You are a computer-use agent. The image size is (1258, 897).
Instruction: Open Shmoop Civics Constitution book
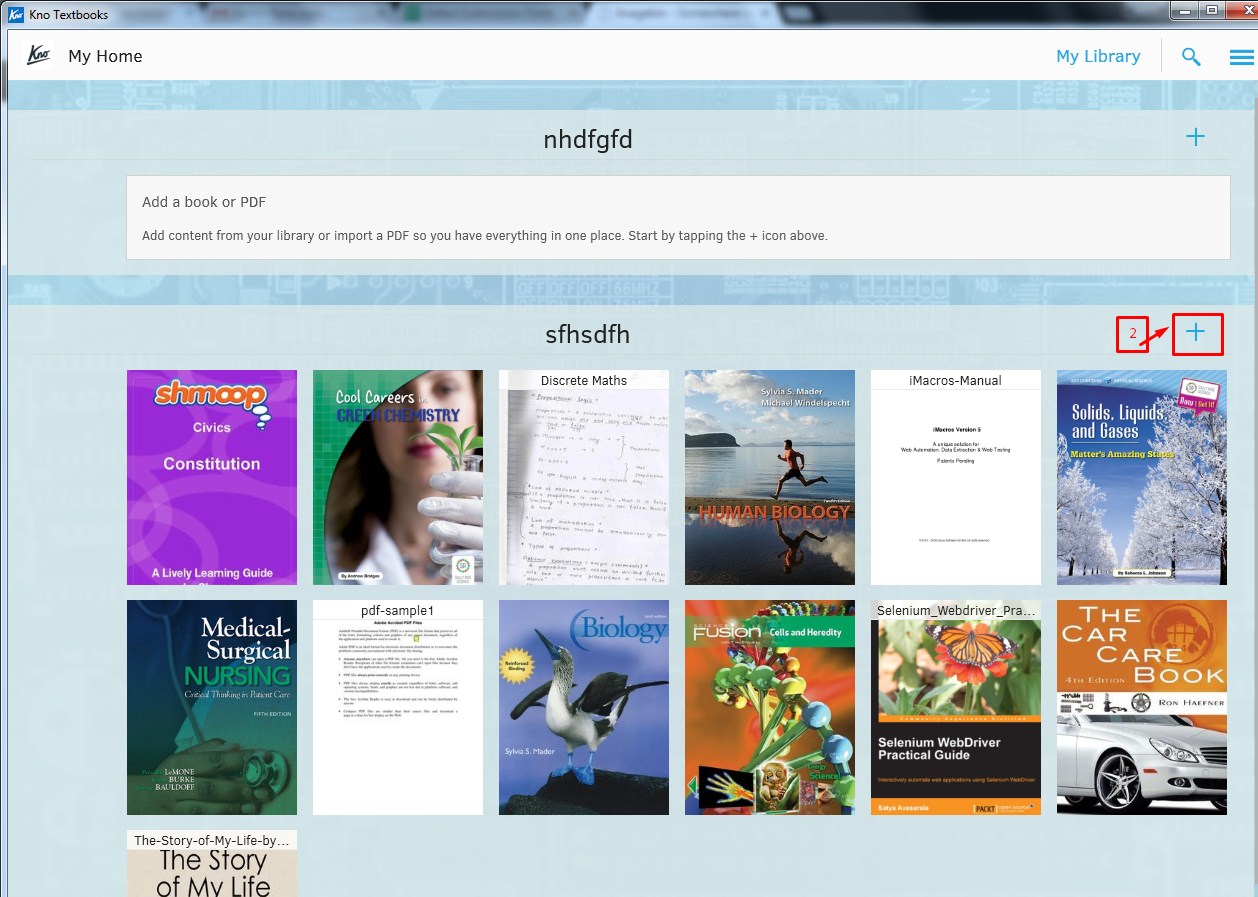pos(212,477)
